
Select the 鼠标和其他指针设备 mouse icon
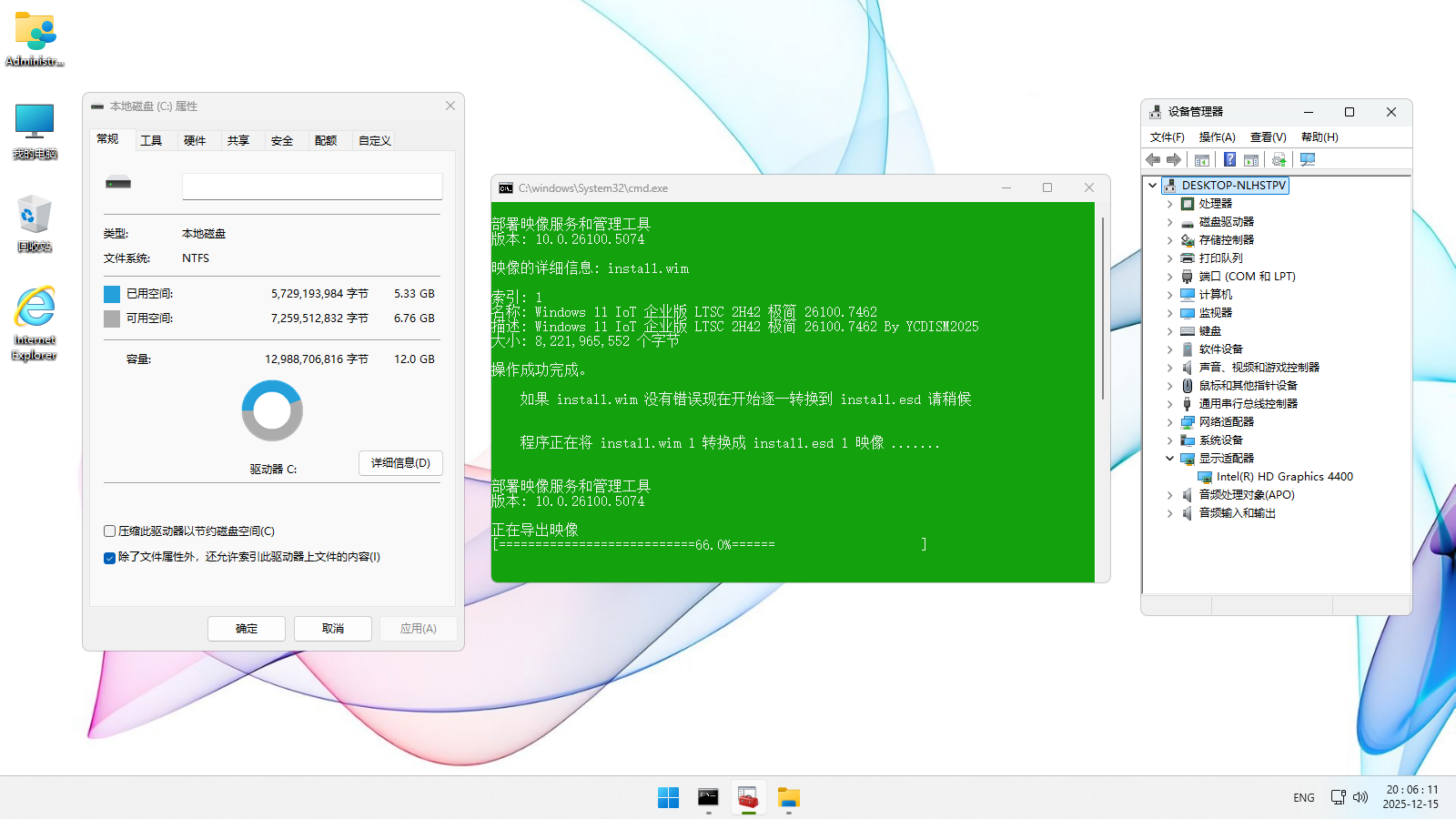tap(1188, 386)
